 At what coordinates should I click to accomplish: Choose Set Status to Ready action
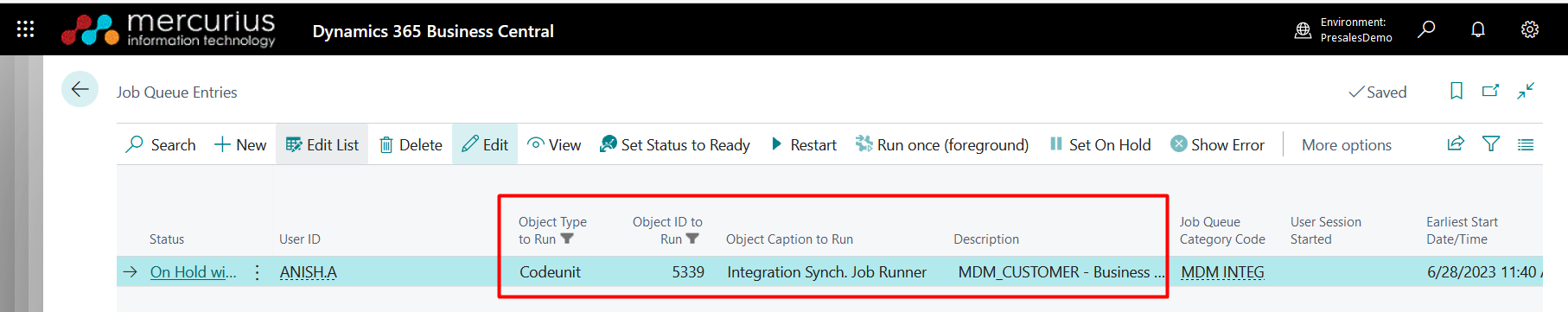click(674, 144)
